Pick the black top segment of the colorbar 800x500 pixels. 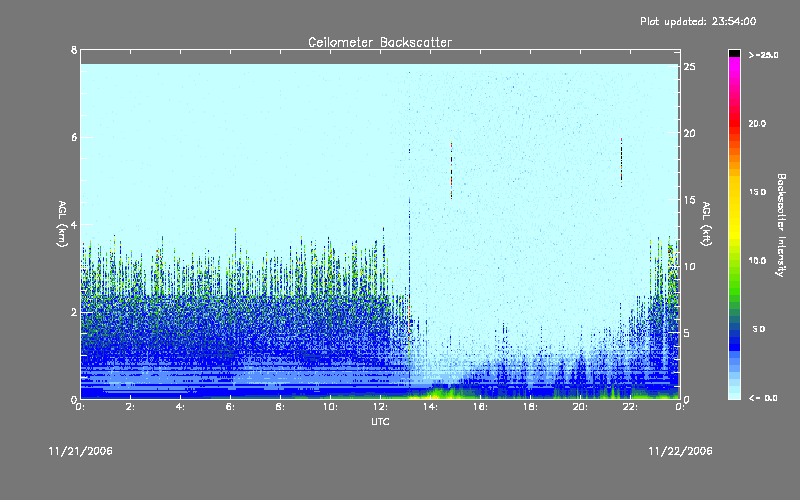pos(734,53)
